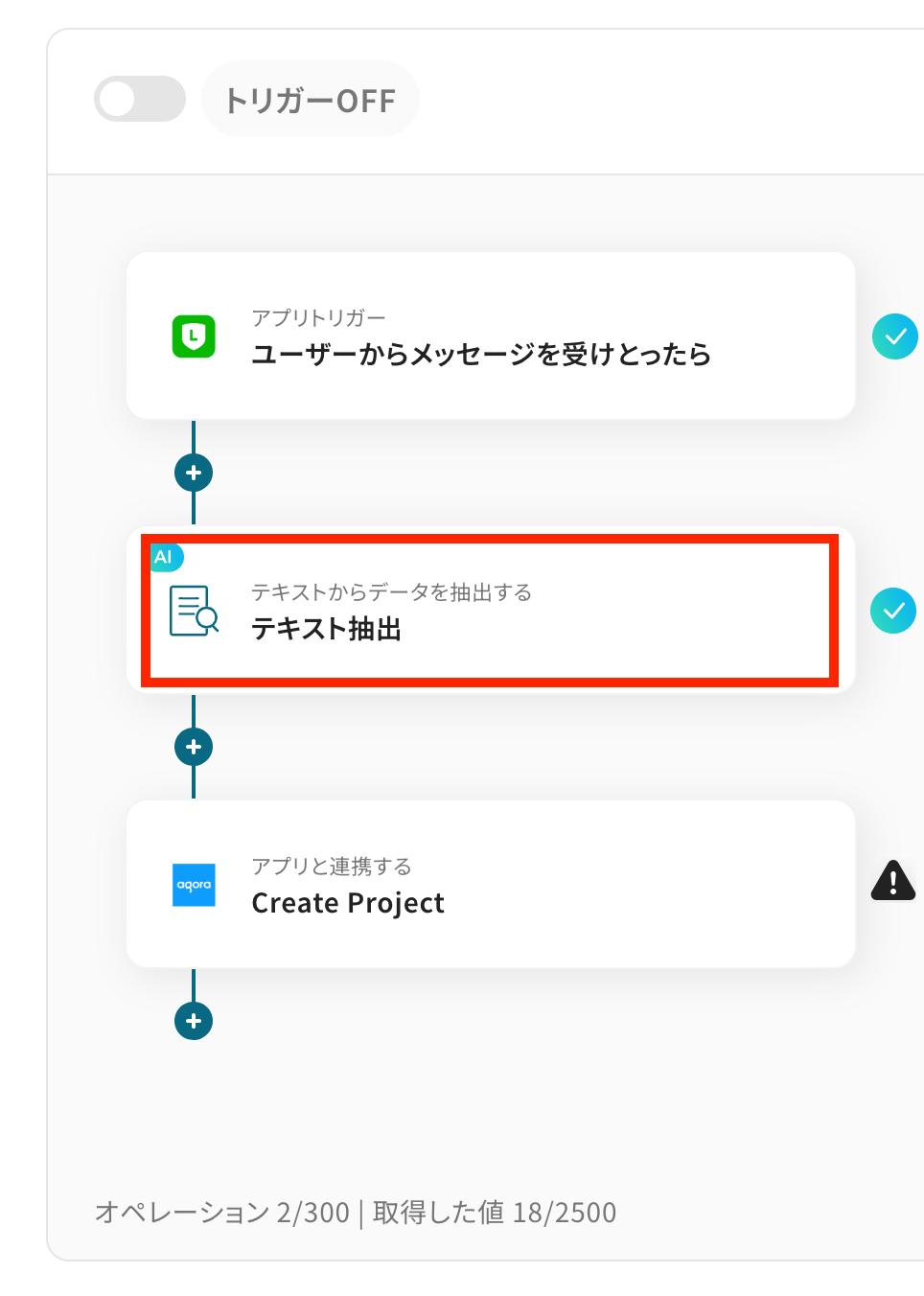The height and width of the screenshot is (1296, 924).
Task: Click the テキストからデータを抽出する description
Action: [391, 592]
